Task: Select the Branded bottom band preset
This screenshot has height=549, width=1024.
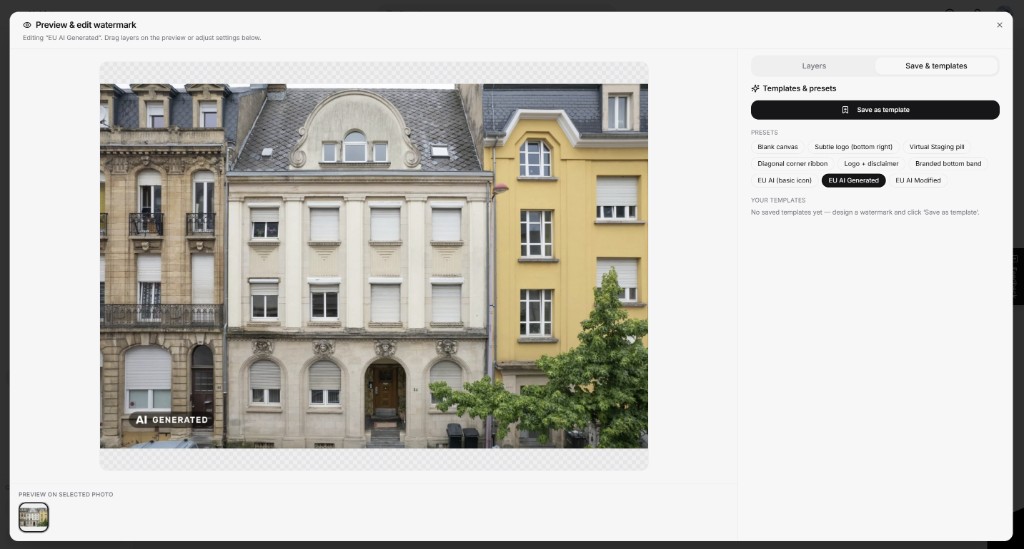Action: pos(948,164)
